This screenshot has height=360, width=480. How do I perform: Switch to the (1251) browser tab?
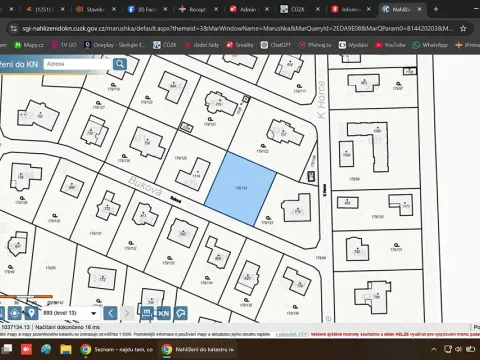pos(44,9)
